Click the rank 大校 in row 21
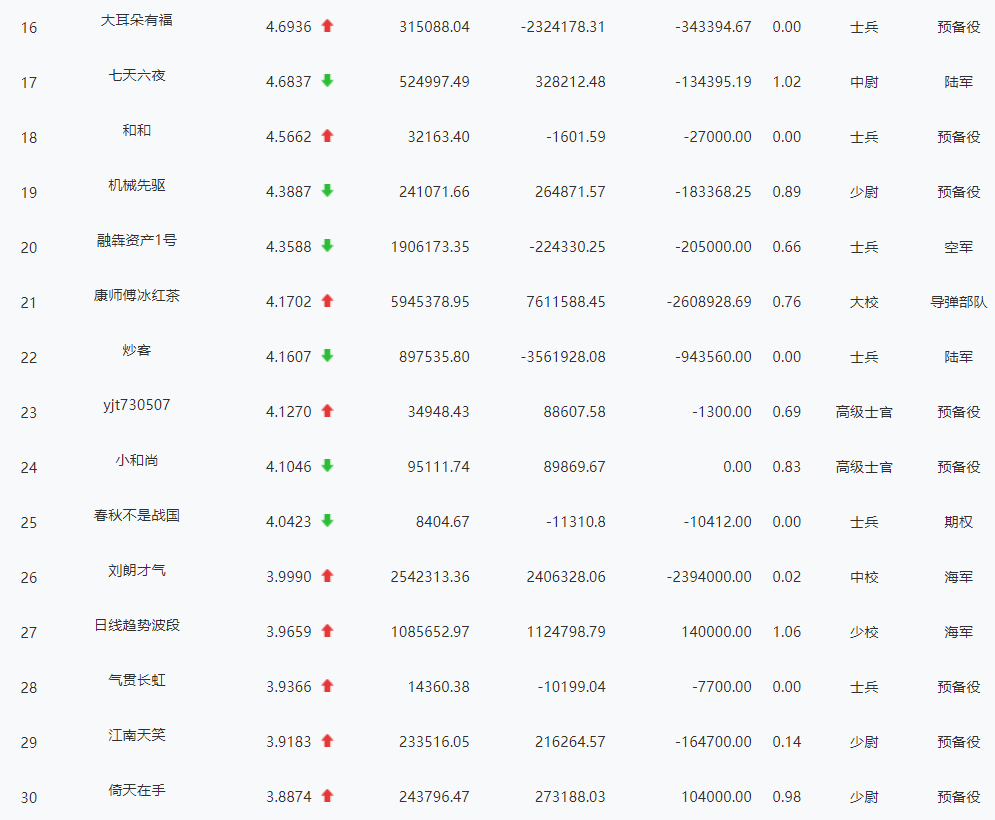The image size is (995, 820). point(864,302)
